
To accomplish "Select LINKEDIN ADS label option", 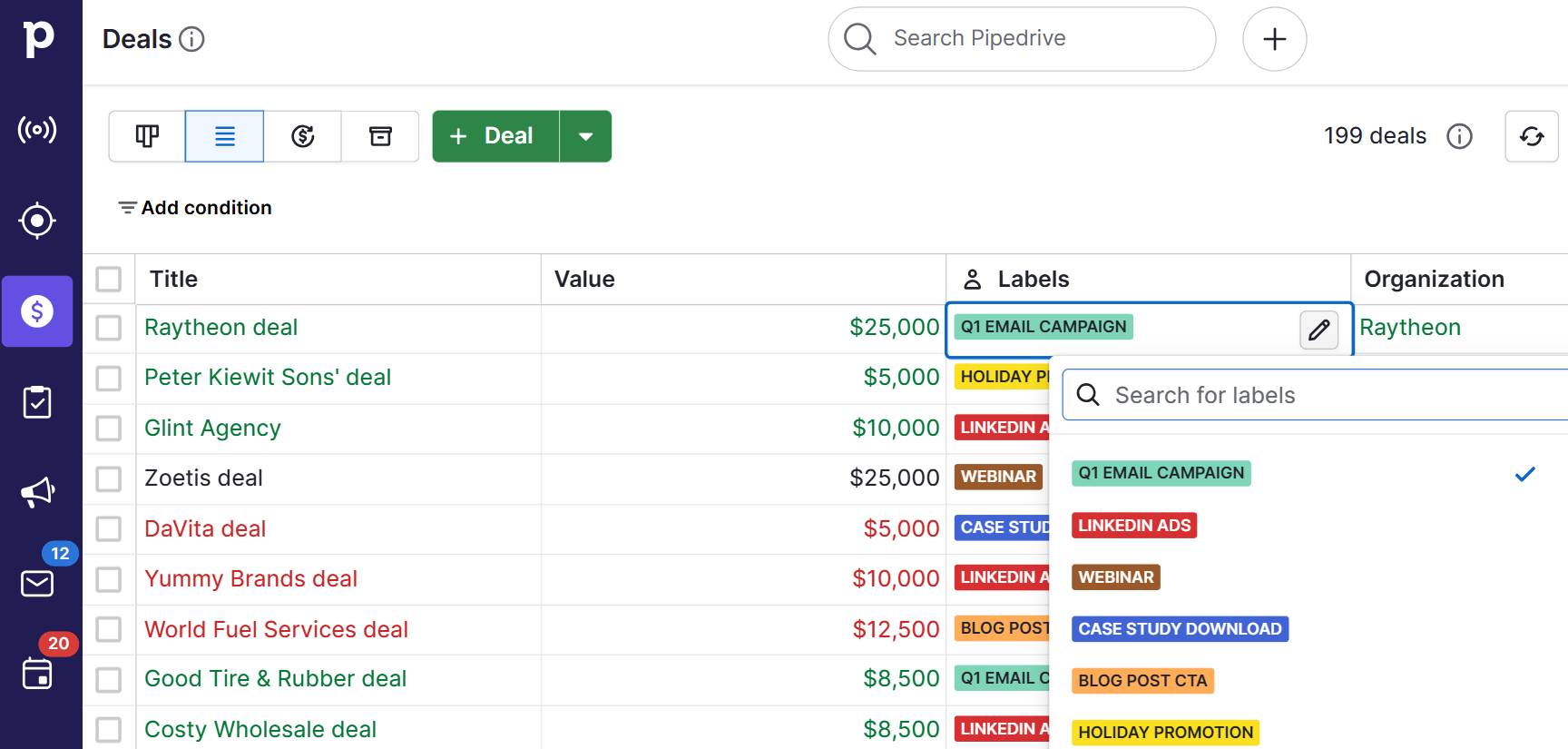I will pyautogui.click(x=1134, y=526).
